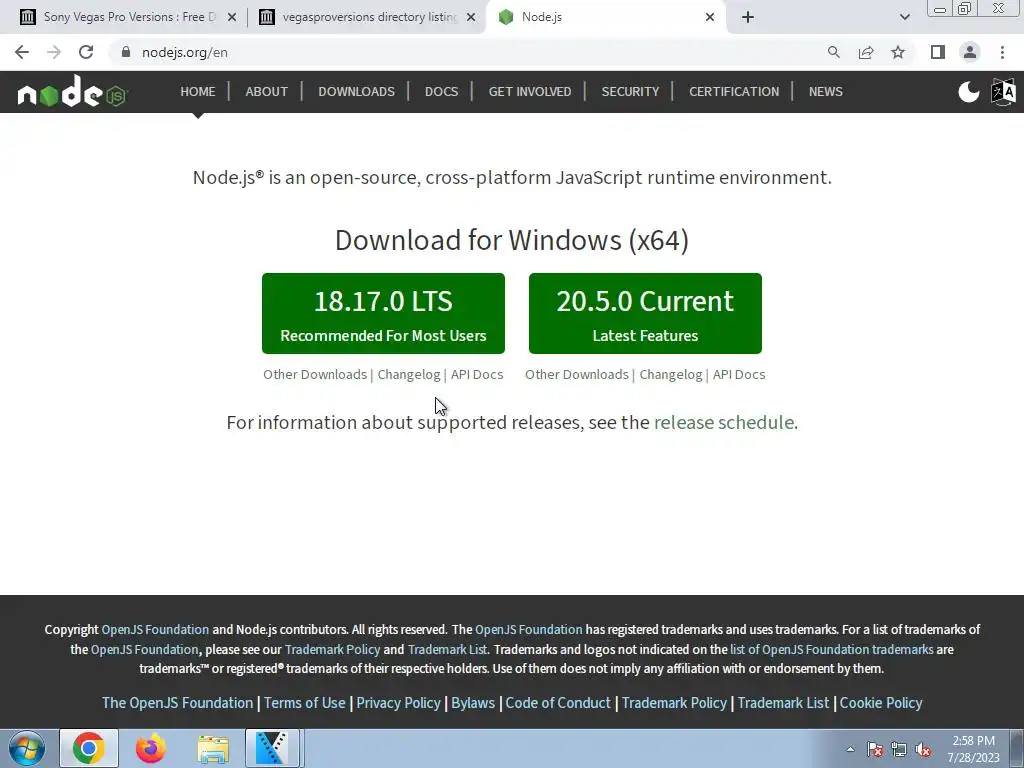This screenshot has width=1024, height=768.
Task: Select the Node.js browser tab
Action: pos(606,17)
